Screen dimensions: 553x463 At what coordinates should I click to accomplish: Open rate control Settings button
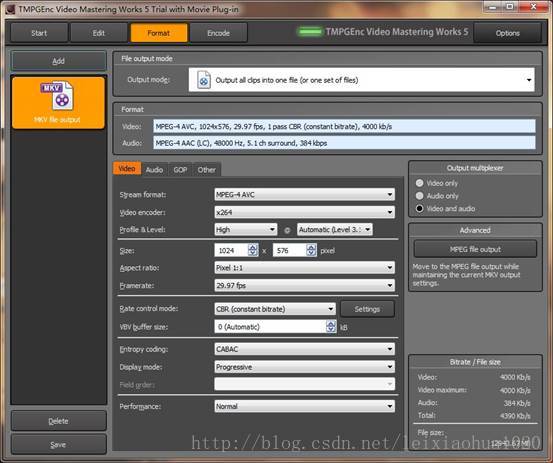tap(367, 309)
